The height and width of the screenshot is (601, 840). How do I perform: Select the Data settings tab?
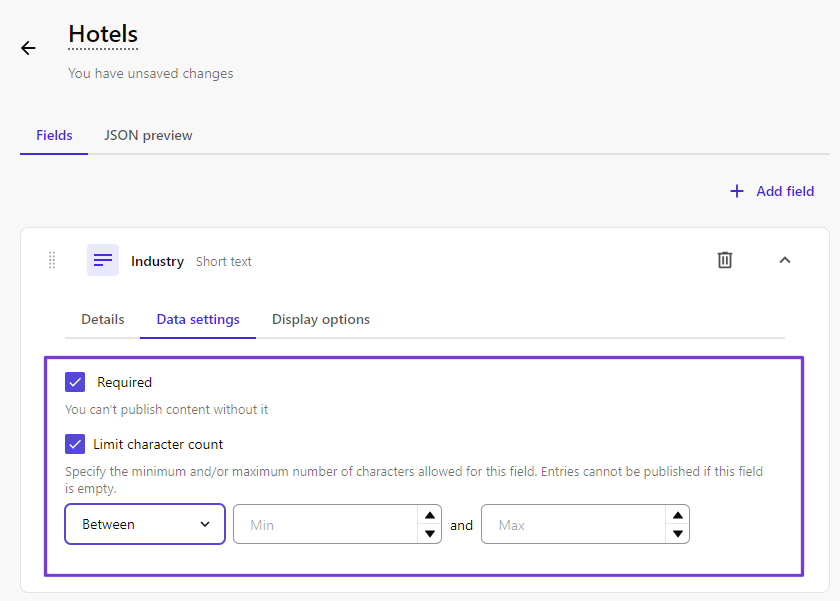tap(198, 319)
